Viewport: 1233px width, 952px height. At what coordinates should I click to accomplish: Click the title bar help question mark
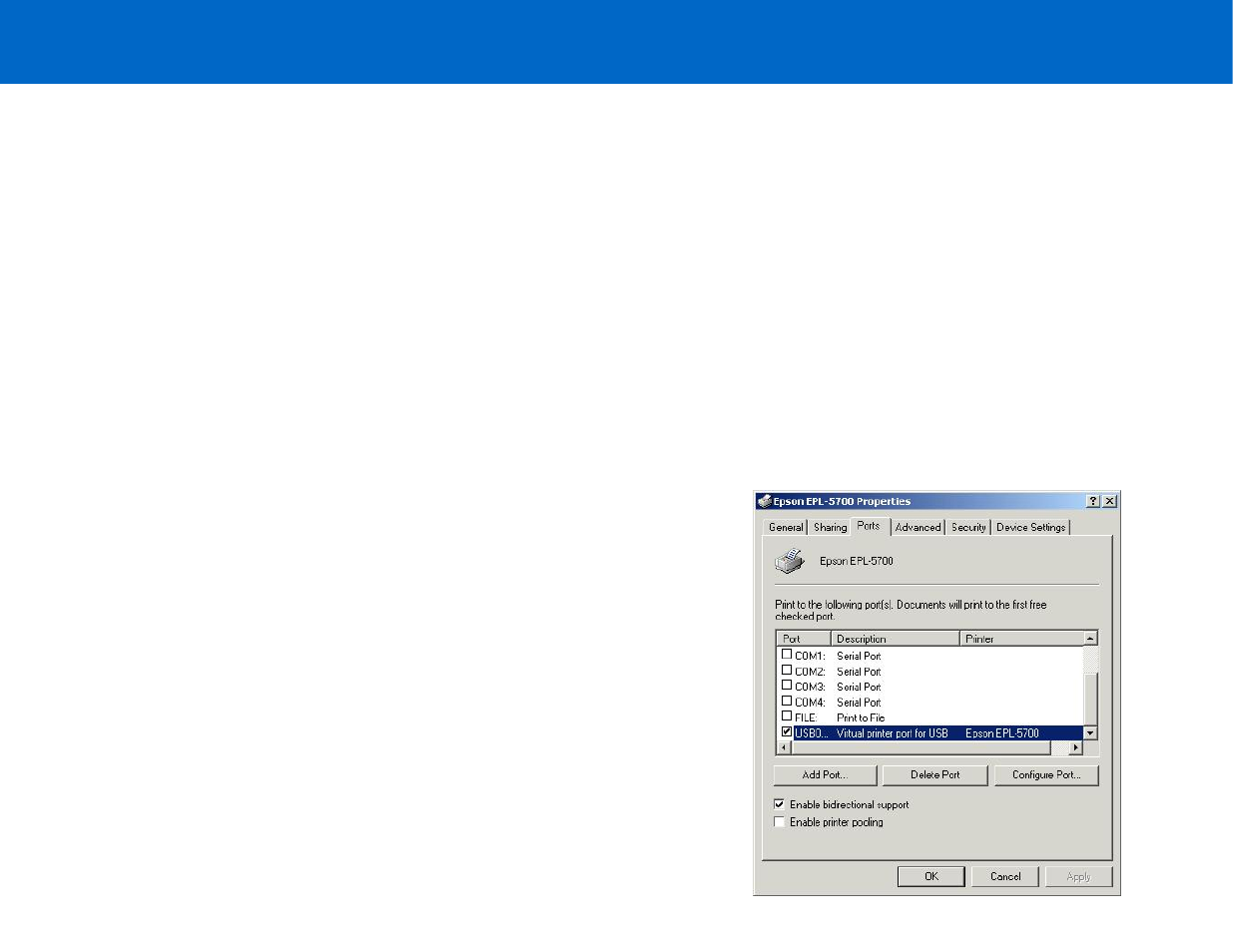pyautogui.click(x=1093, y=501)
